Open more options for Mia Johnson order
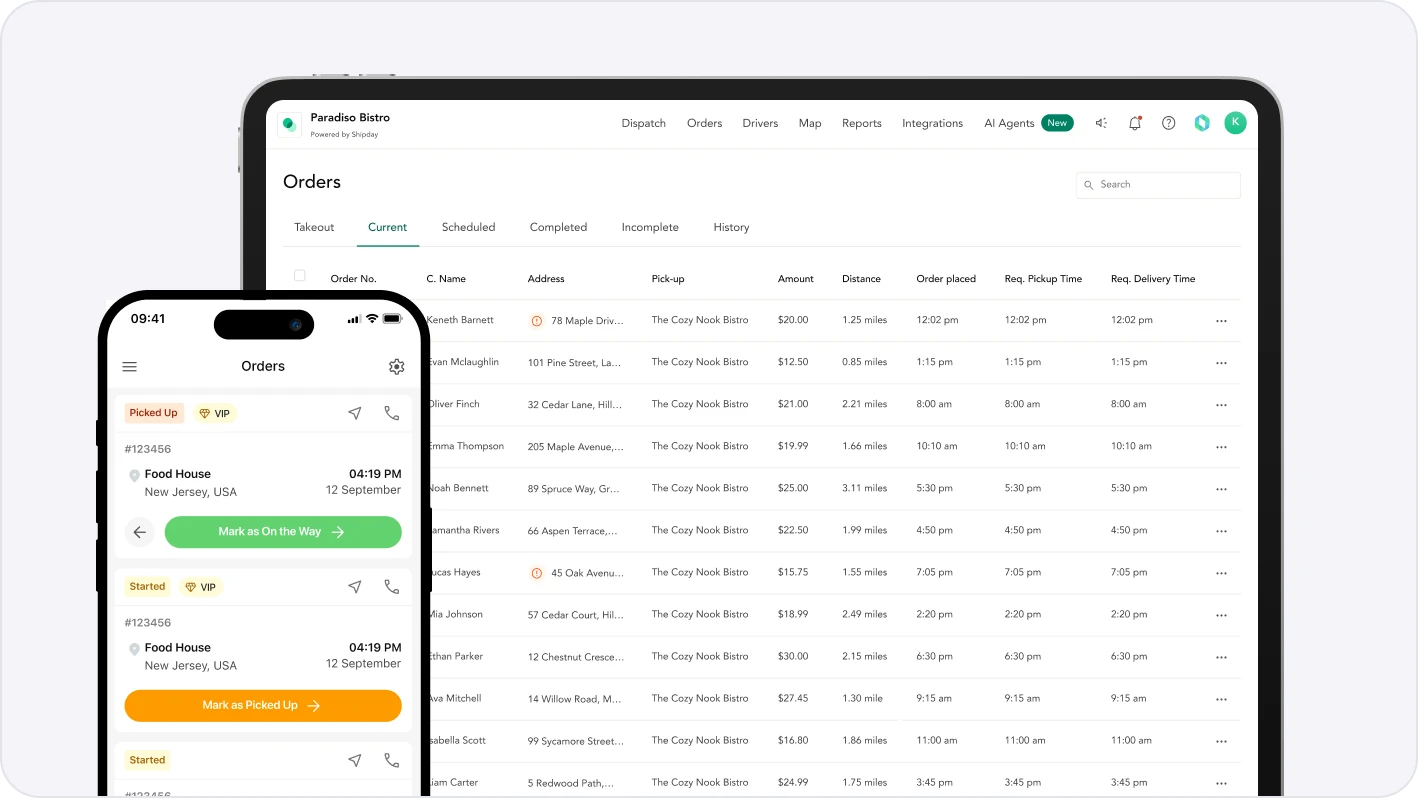The image size is (1418, 798). tap(1221, 615)
